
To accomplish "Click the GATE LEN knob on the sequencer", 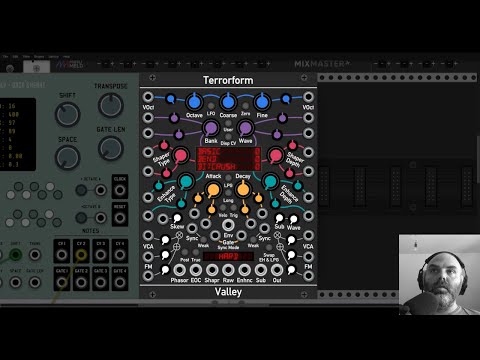I will (x=111, y=148).
